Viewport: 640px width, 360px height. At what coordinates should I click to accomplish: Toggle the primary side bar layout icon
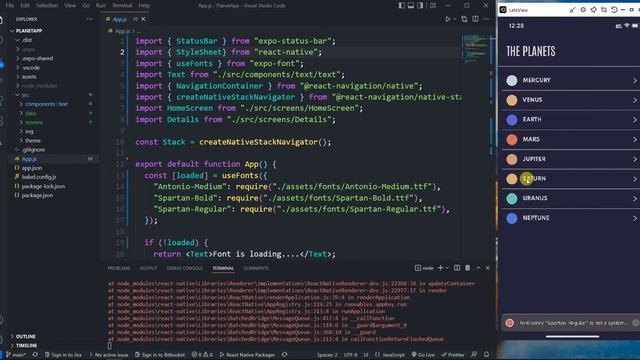coord(402,6)
